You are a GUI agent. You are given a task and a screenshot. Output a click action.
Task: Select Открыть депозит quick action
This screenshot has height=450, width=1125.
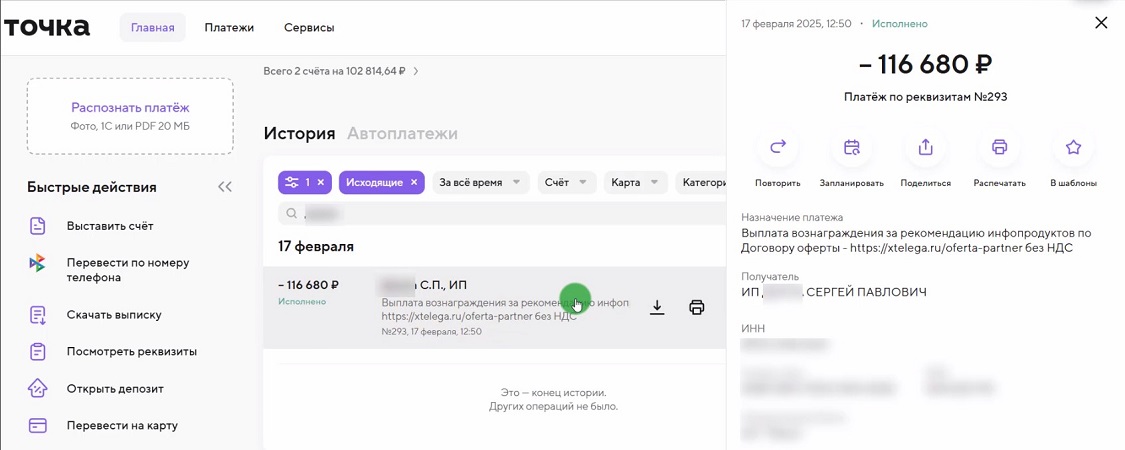pyautogui.click(x=115, y=389)
